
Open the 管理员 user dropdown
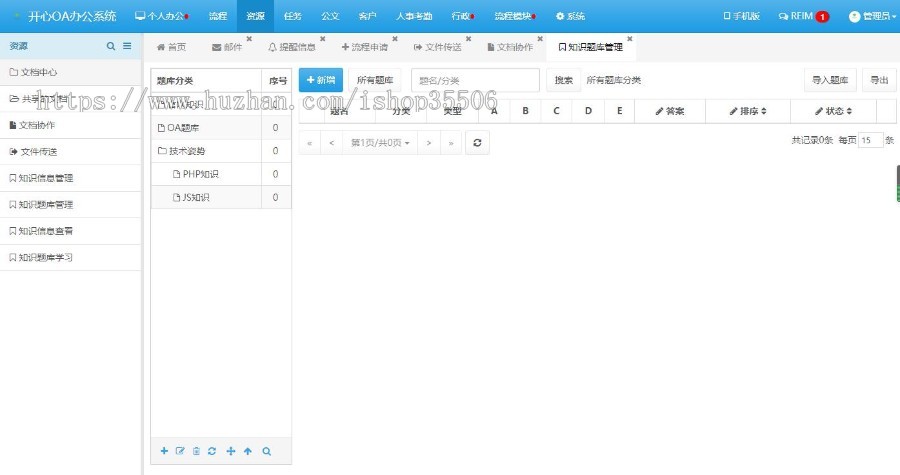coord(872,16)
